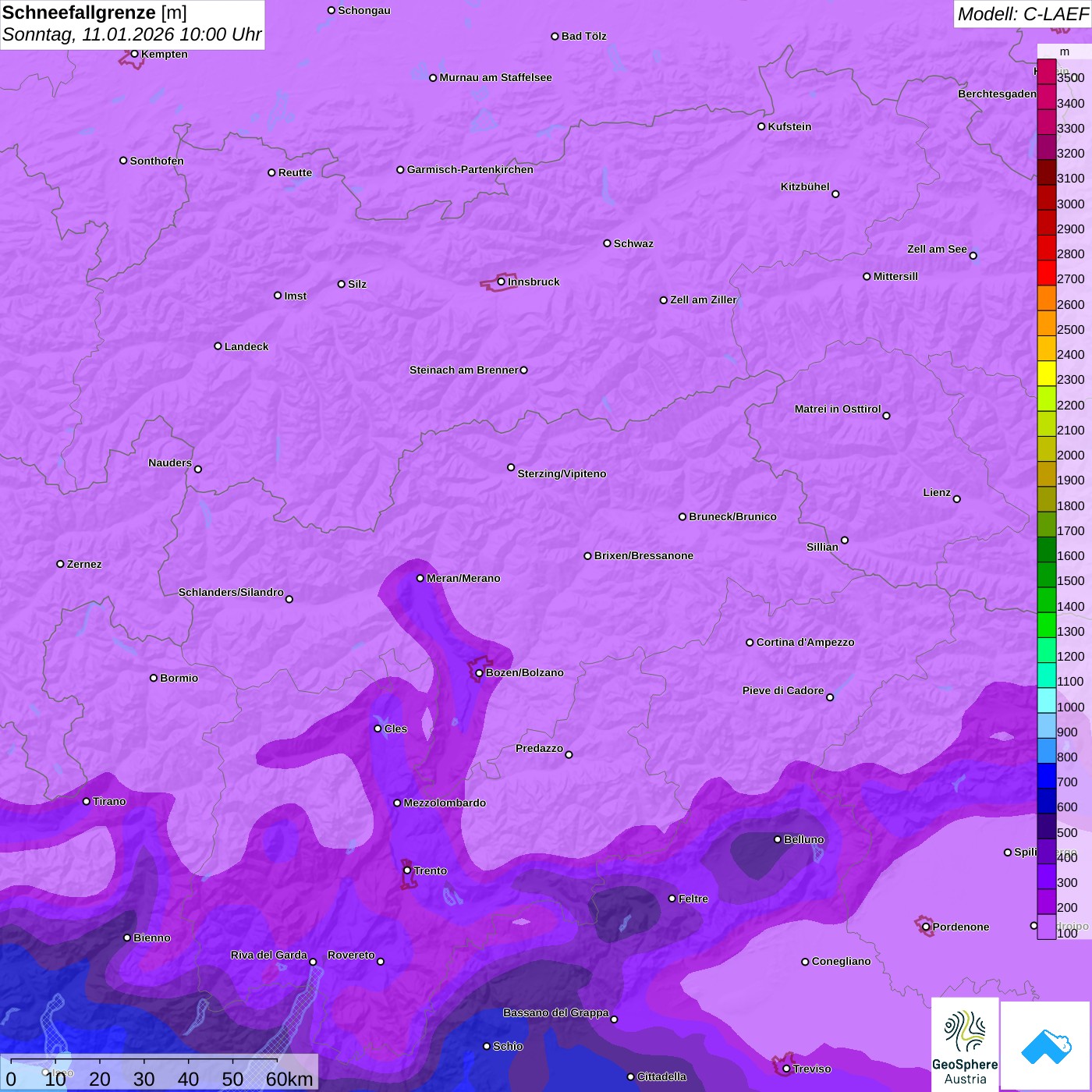Select the Pordenone location marker
Image resolution: width=1092 pixels, height=1092 pixels.
pos(926,927)
